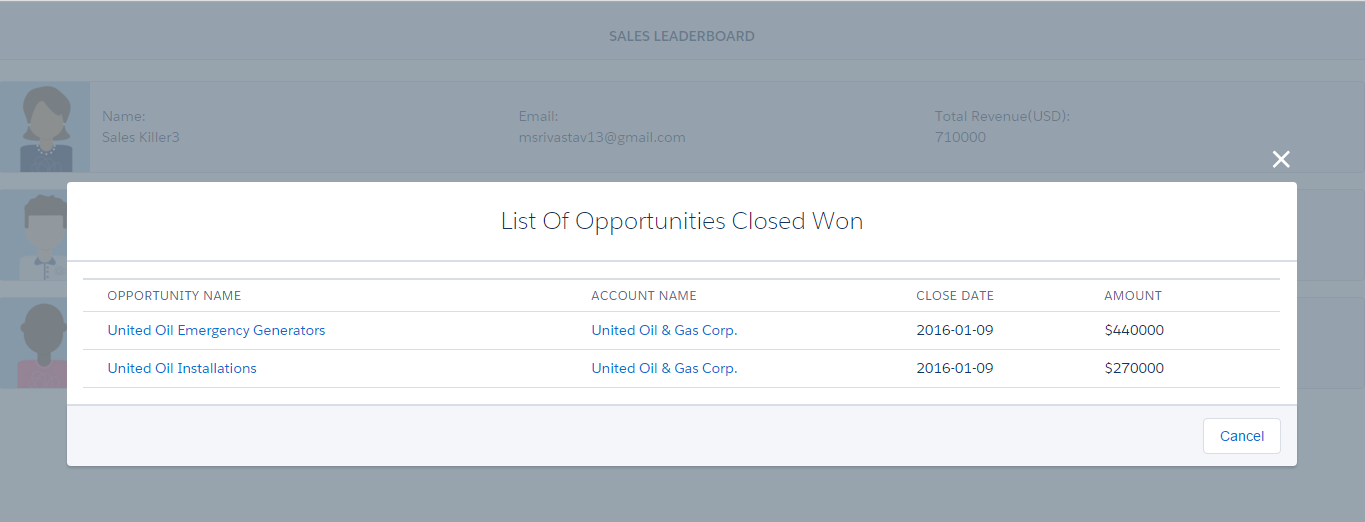Click Sales Killer3's female avatar icon

(x=45, y=128)
